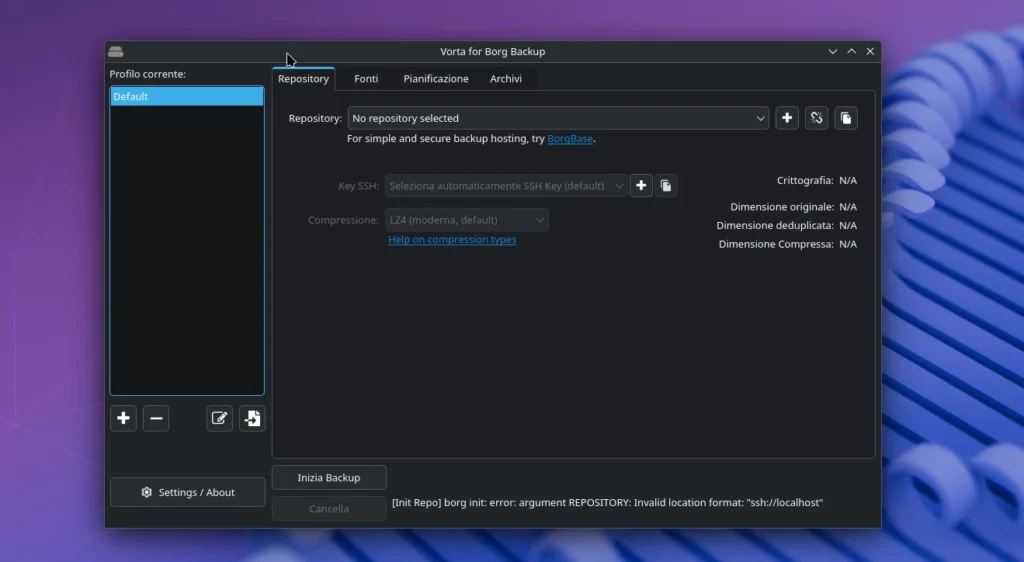Create a new SSH key
The height and width of the screenshot is (562, 1024).
pyautogui.click(x=641, y=185)
